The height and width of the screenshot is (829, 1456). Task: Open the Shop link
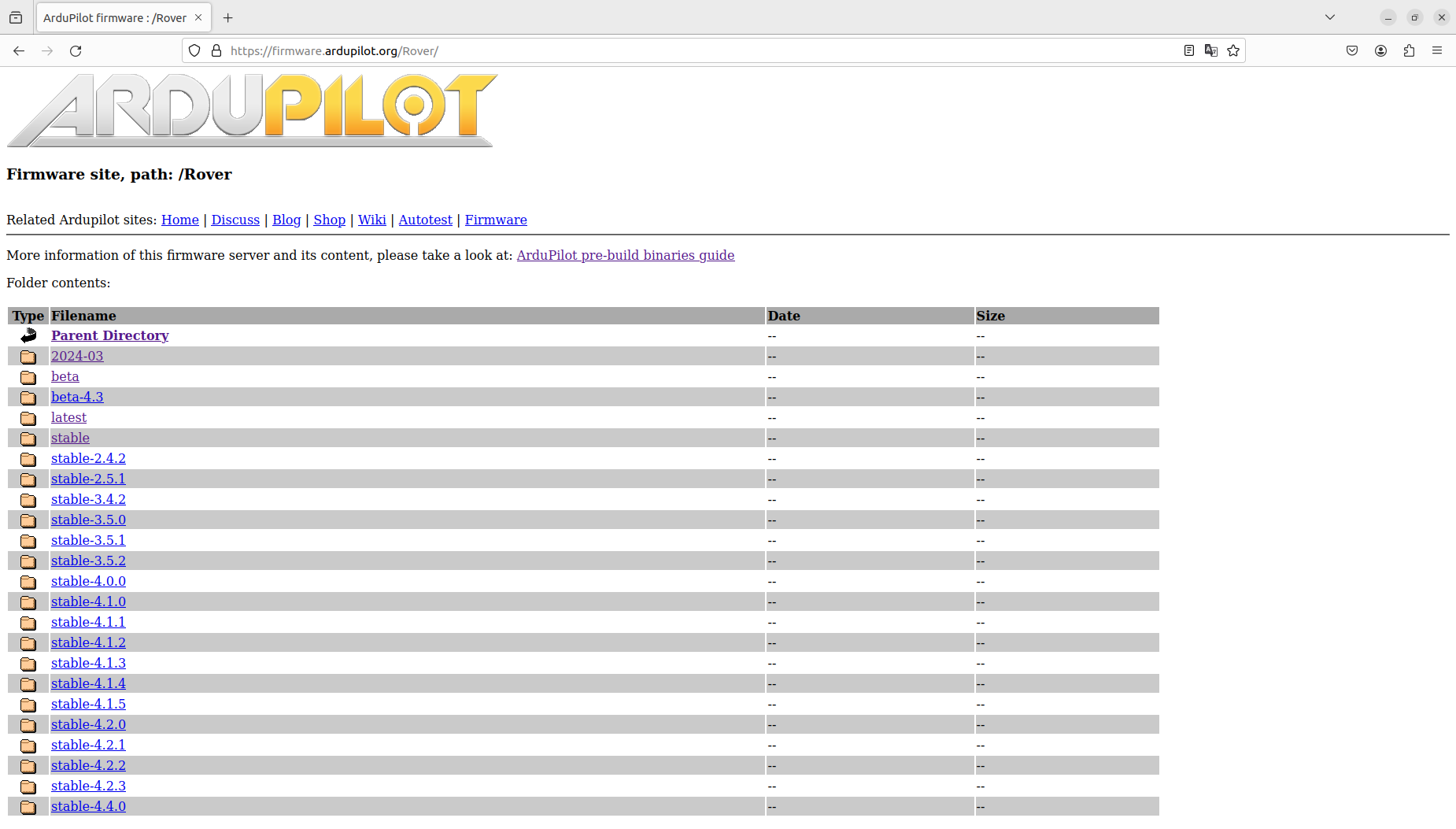[x=329, y=220]
